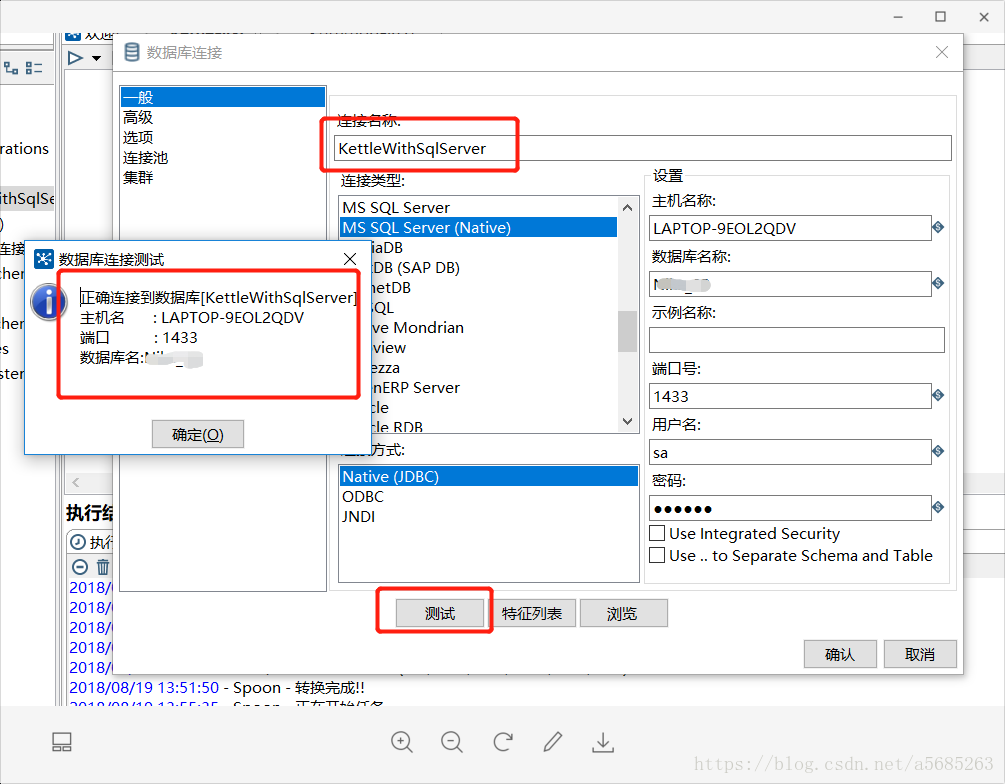Click 确定(O) in the connection test popup
This screenshot has height=784, width=1005.
coord(197,435)
